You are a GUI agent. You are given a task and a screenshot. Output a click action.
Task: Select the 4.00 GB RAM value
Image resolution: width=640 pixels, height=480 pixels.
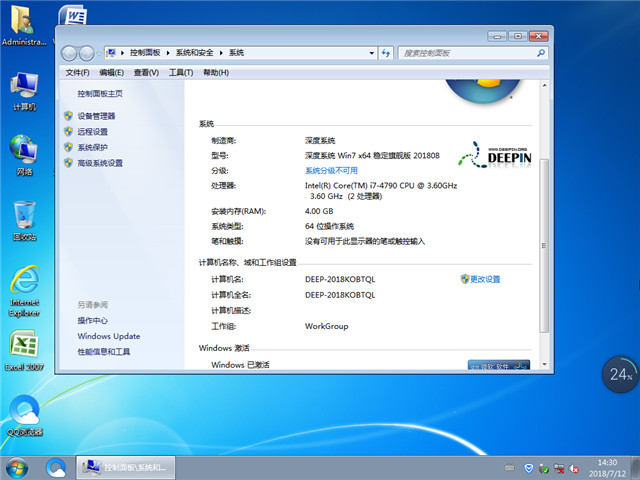tap(319, 211)
